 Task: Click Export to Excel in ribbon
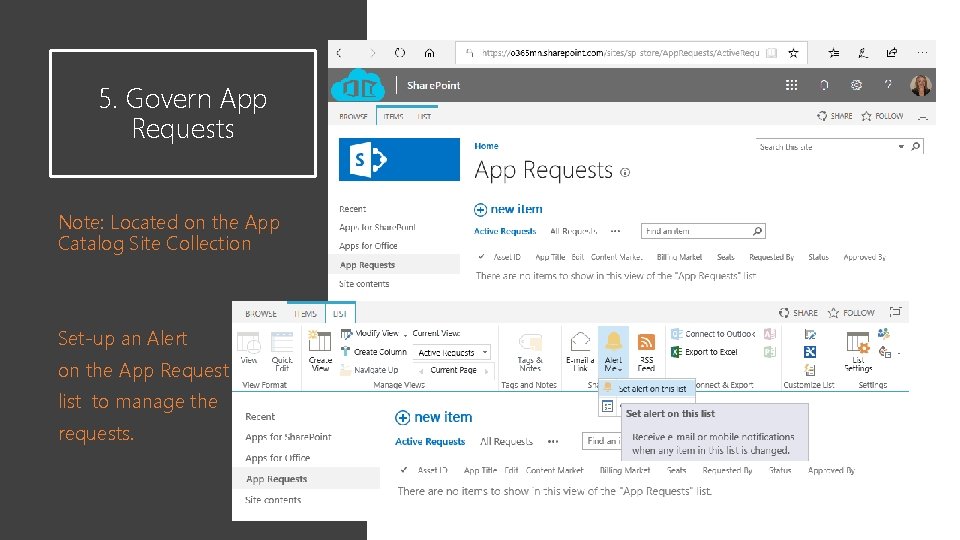(704, 352)
